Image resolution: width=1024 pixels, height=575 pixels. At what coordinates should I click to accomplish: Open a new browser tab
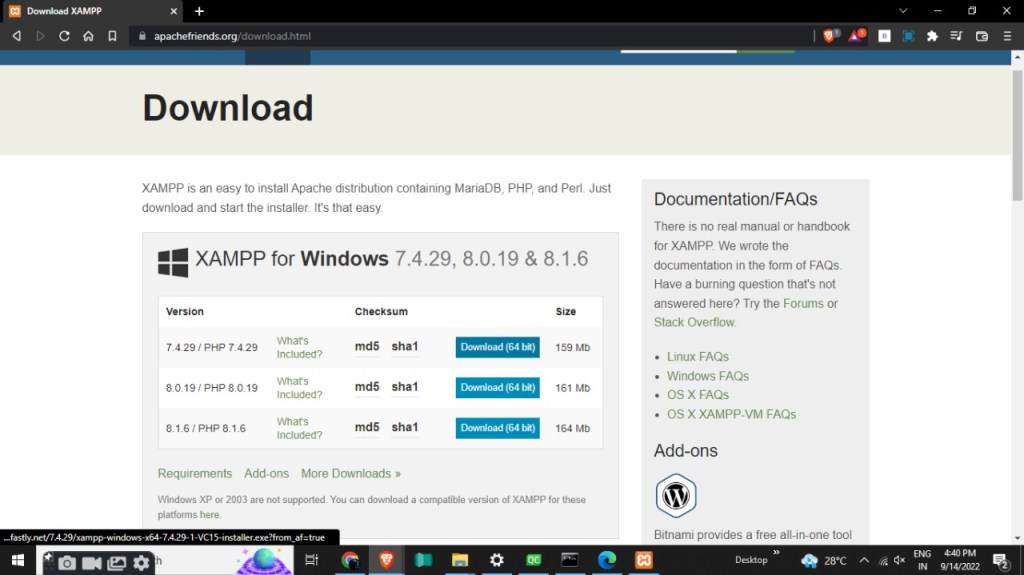point(199,11)
